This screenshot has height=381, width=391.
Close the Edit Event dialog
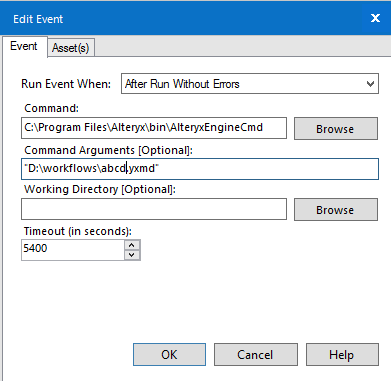click(x=375, y=18)
